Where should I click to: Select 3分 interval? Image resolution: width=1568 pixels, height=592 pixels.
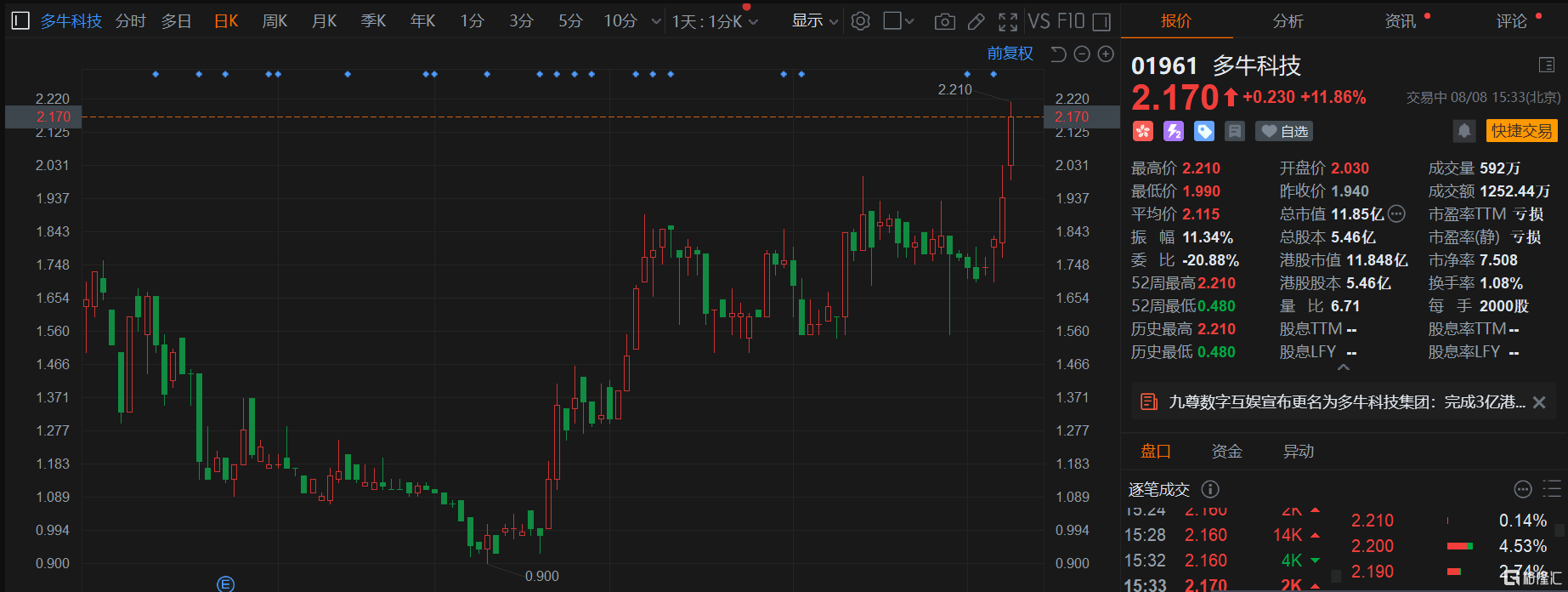coord(522,20)
